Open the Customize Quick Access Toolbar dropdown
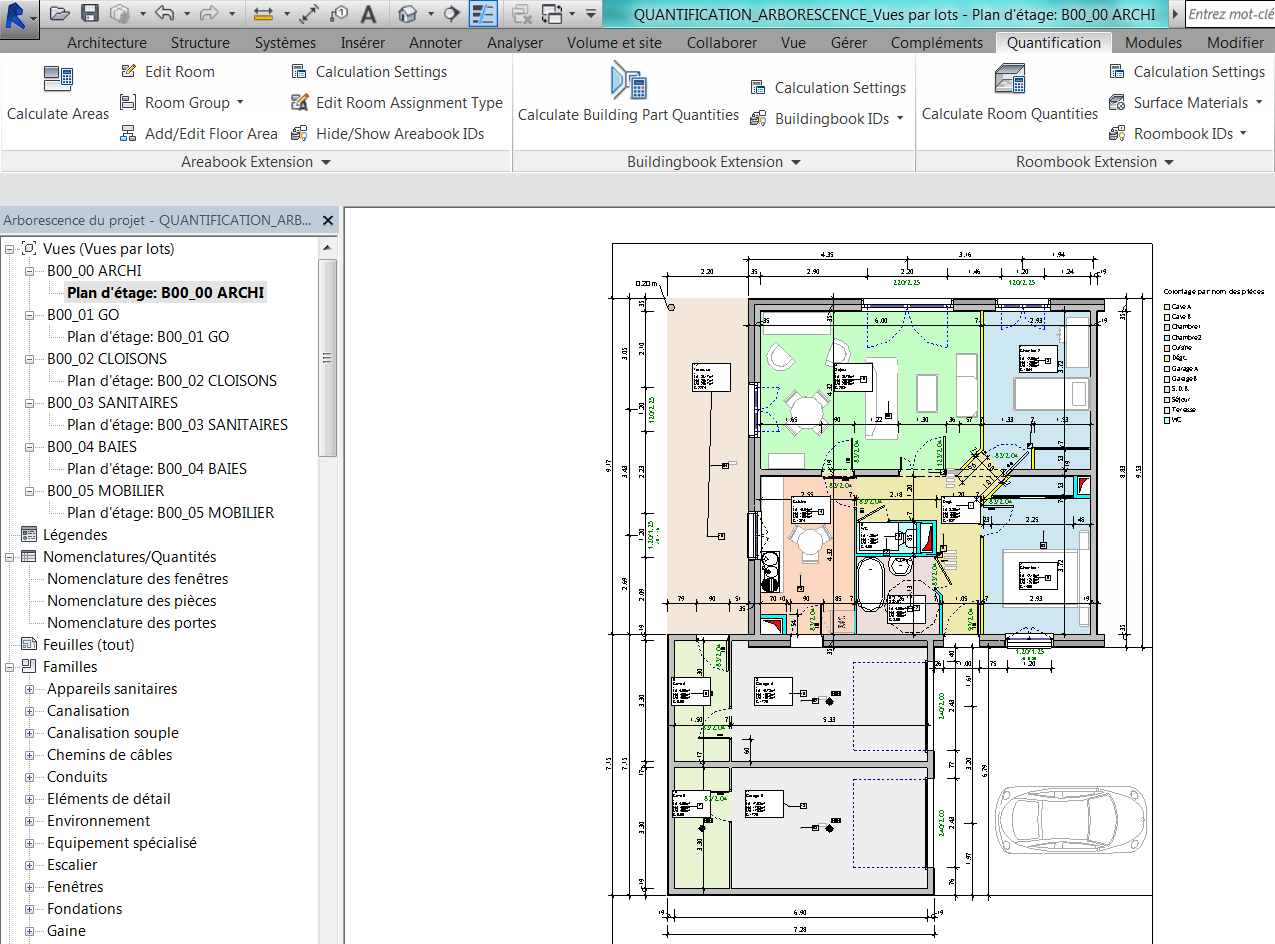 [591, 14]
